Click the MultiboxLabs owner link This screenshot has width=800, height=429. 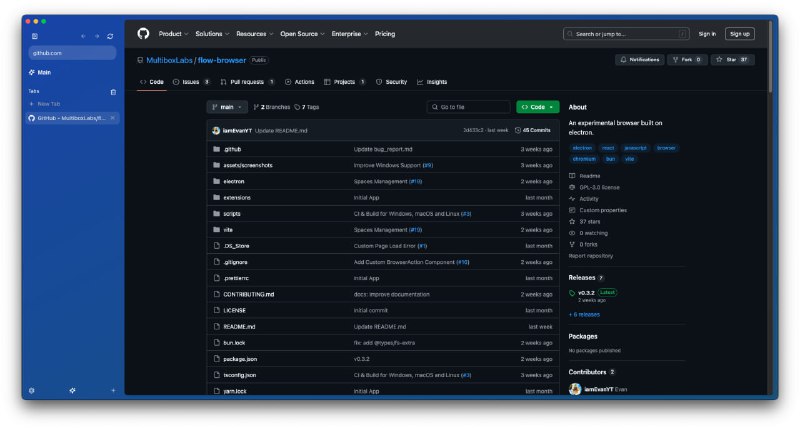[x=169, y=60]
